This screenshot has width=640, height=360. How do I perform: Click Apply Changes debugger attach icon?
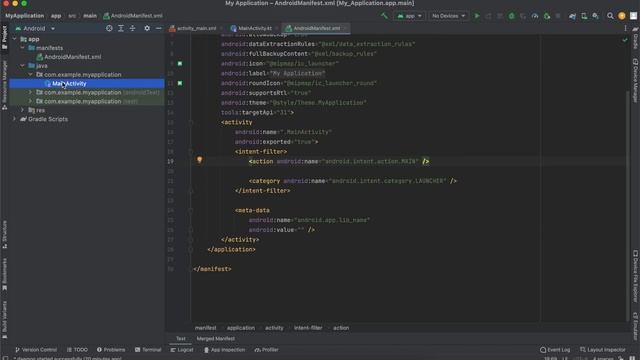(x=547, y=16)
